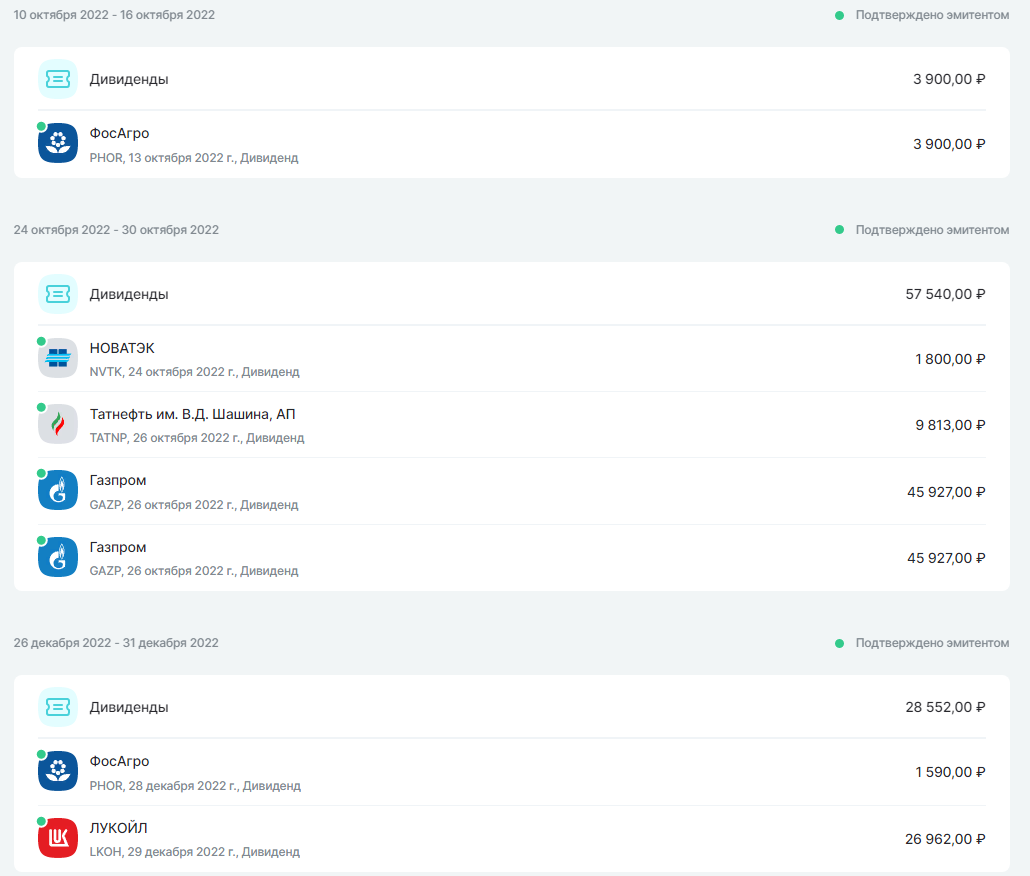Screen dimensions: 1030x876
Task: Click ФосАгро row amount 3 900,00 ₽
Action: tap(949, 144)
